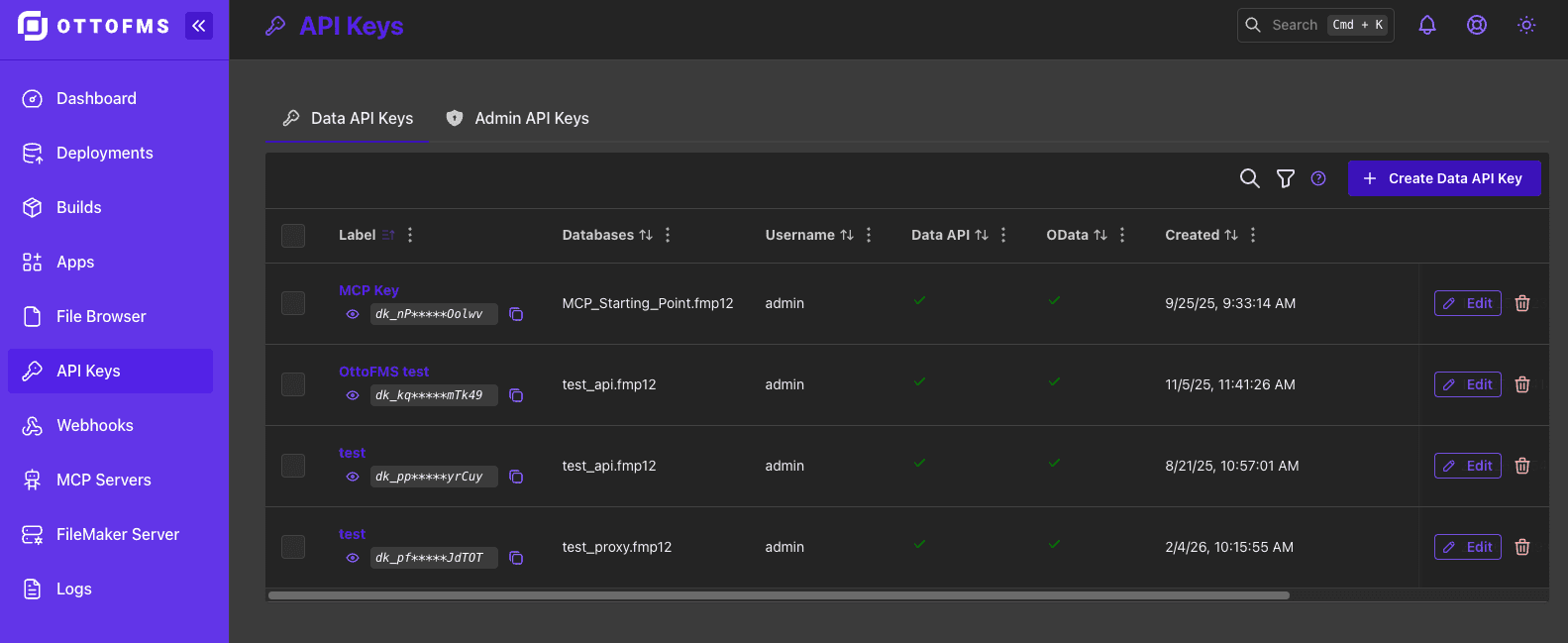Click the table help question mark icon
1568x643 pixels.
1318,178
